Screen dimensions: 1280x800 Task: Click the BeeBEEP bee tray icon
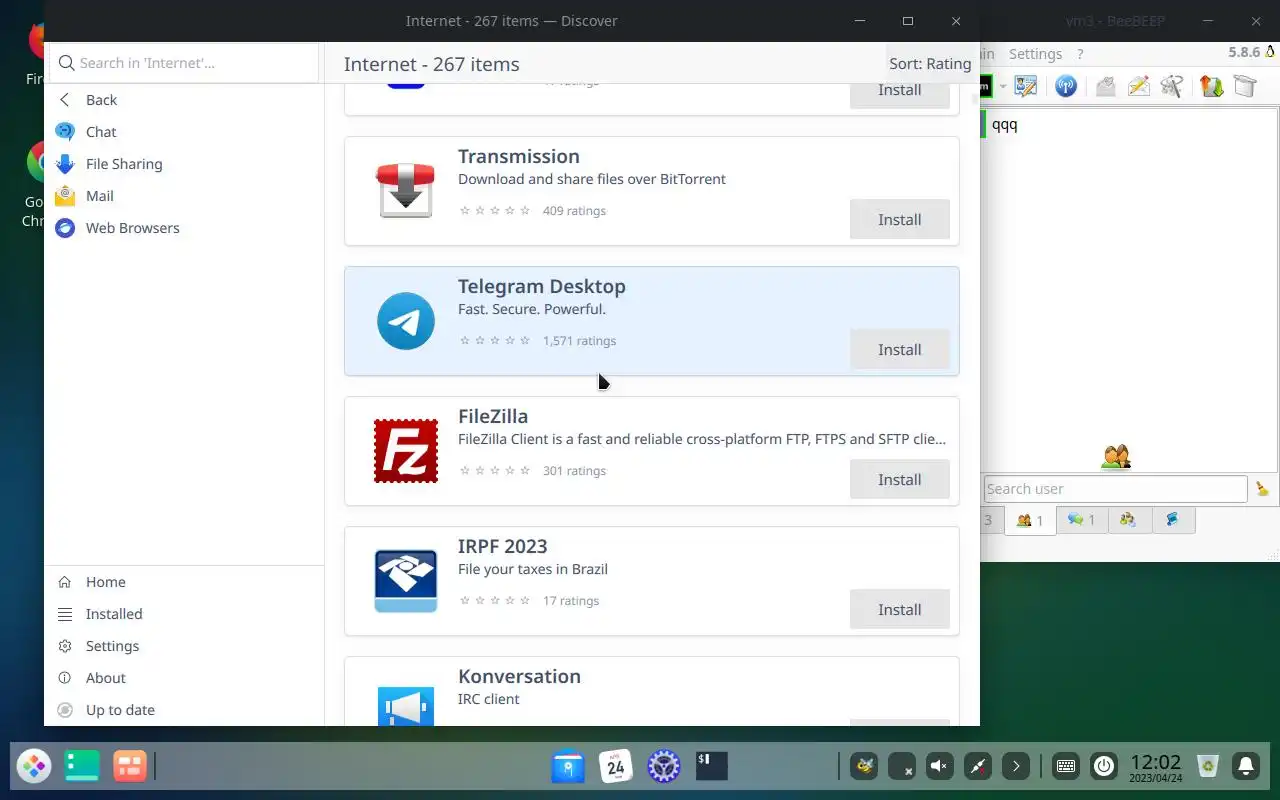tap(863, 767)
